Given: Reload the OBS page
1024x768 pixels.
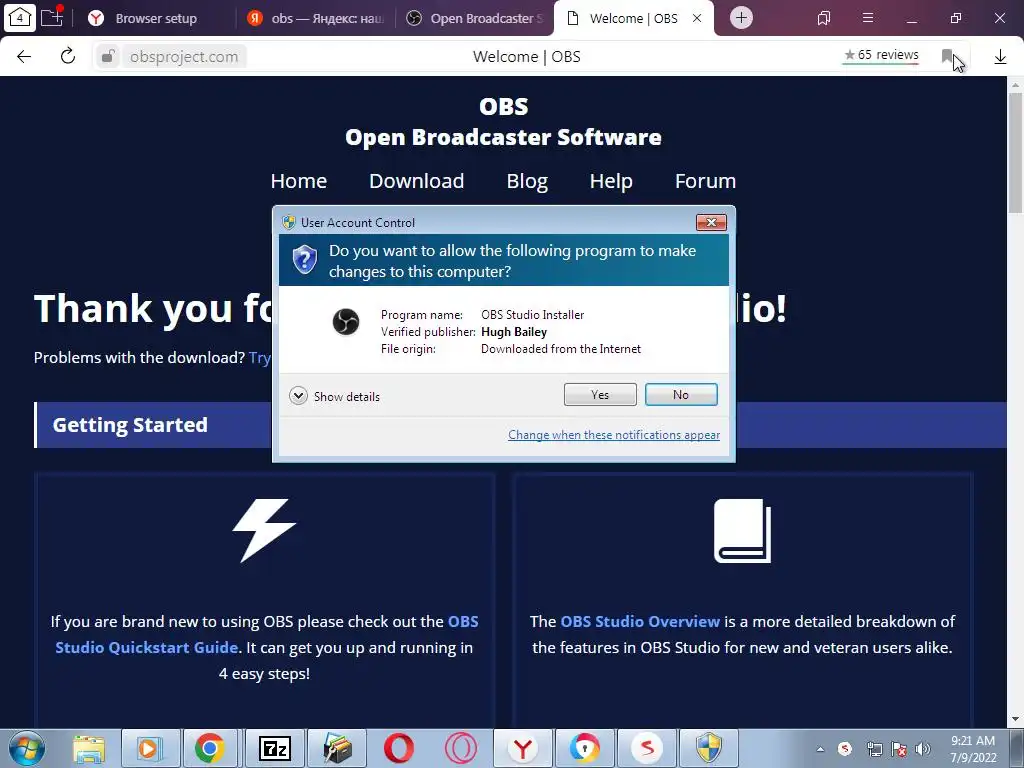Looking at the screenshot, I should pos(68,56).
